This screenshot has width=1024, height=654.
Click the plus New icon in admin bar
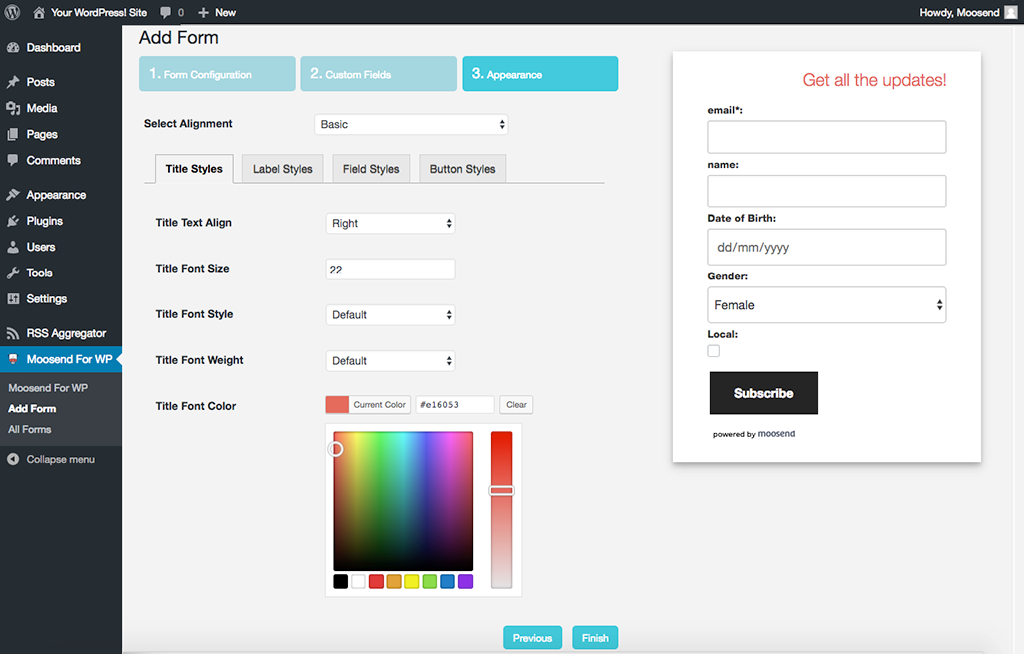click(203, 12)
